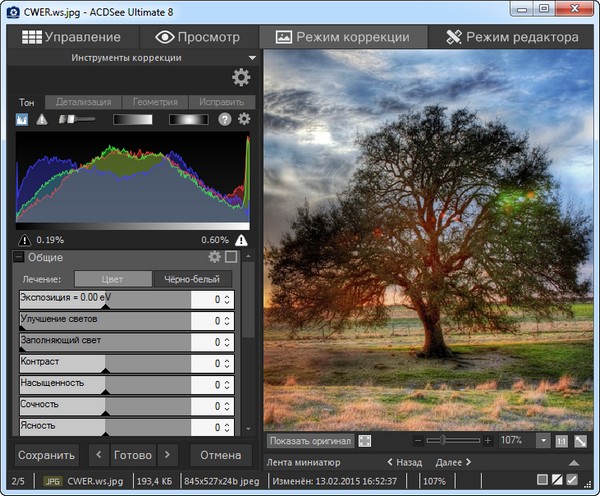This screenshot has width=600, height=496.
Task: Click the fullscreen icon beside Показать оригинал
Action: [x=366, y=440]
